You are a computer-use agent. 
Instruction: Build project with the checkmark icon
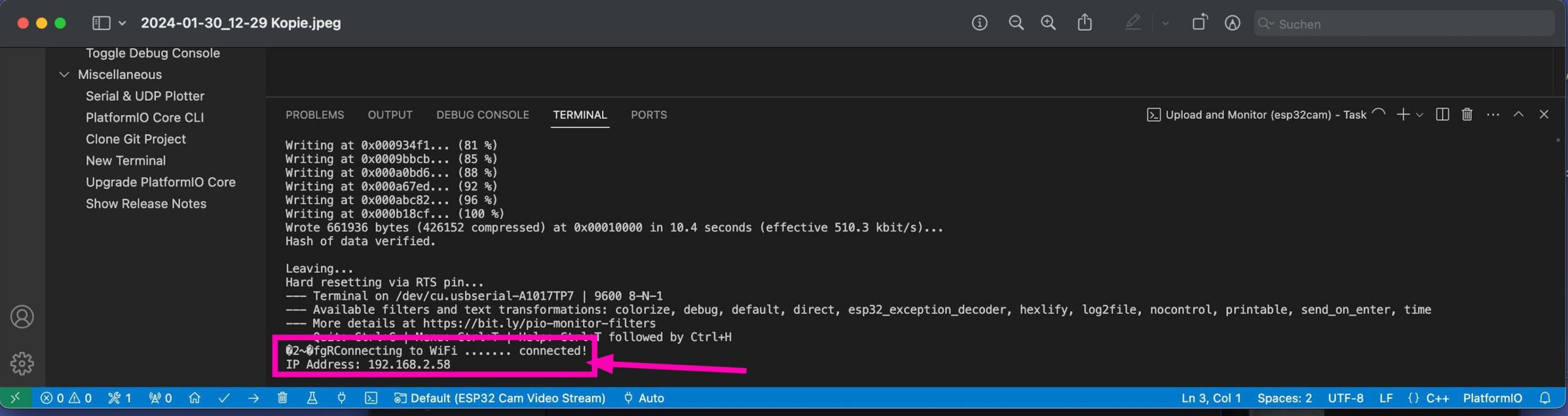224,398
